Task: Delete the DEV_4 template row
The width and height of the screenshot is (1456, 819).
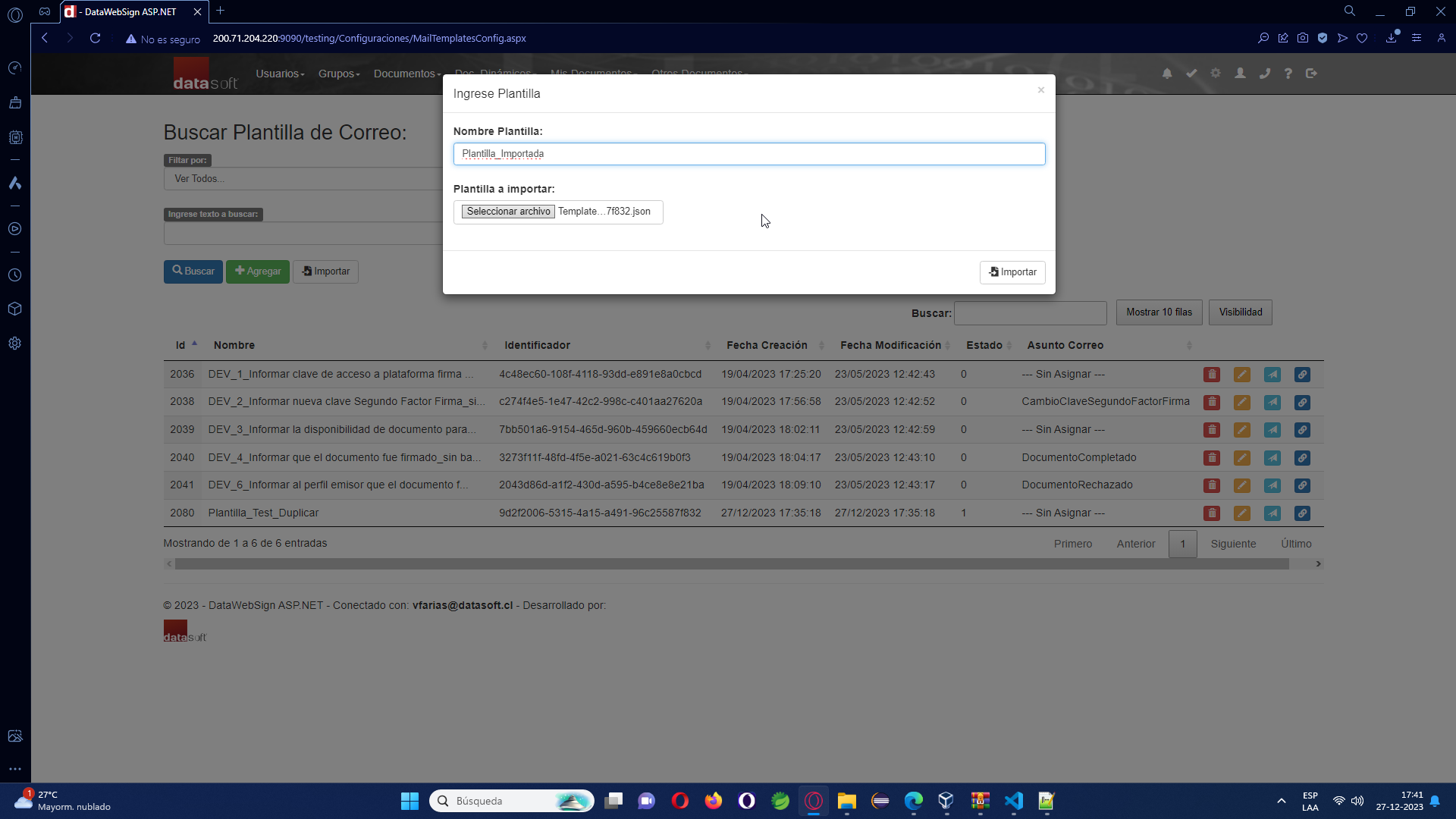Action: (x=1212, y=458)
